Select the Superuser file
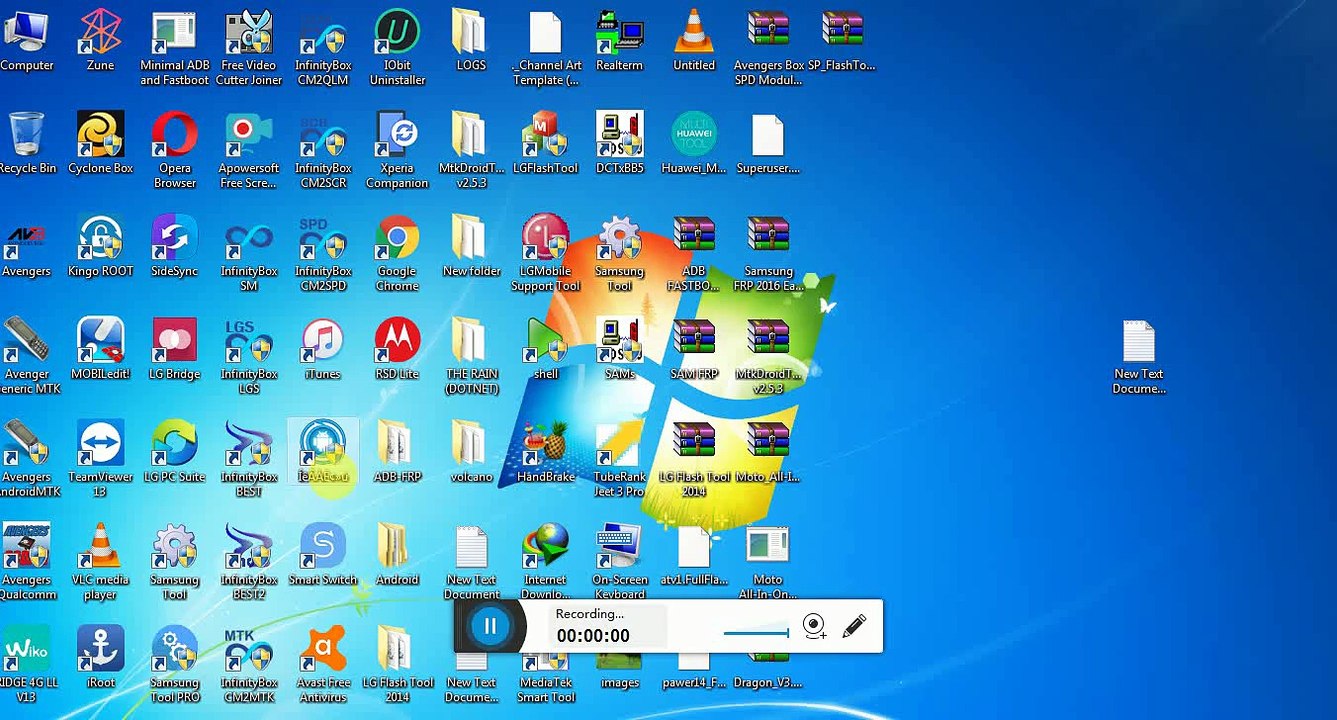The width and height of the screenshot is (1337, 720). pos(768,143)
